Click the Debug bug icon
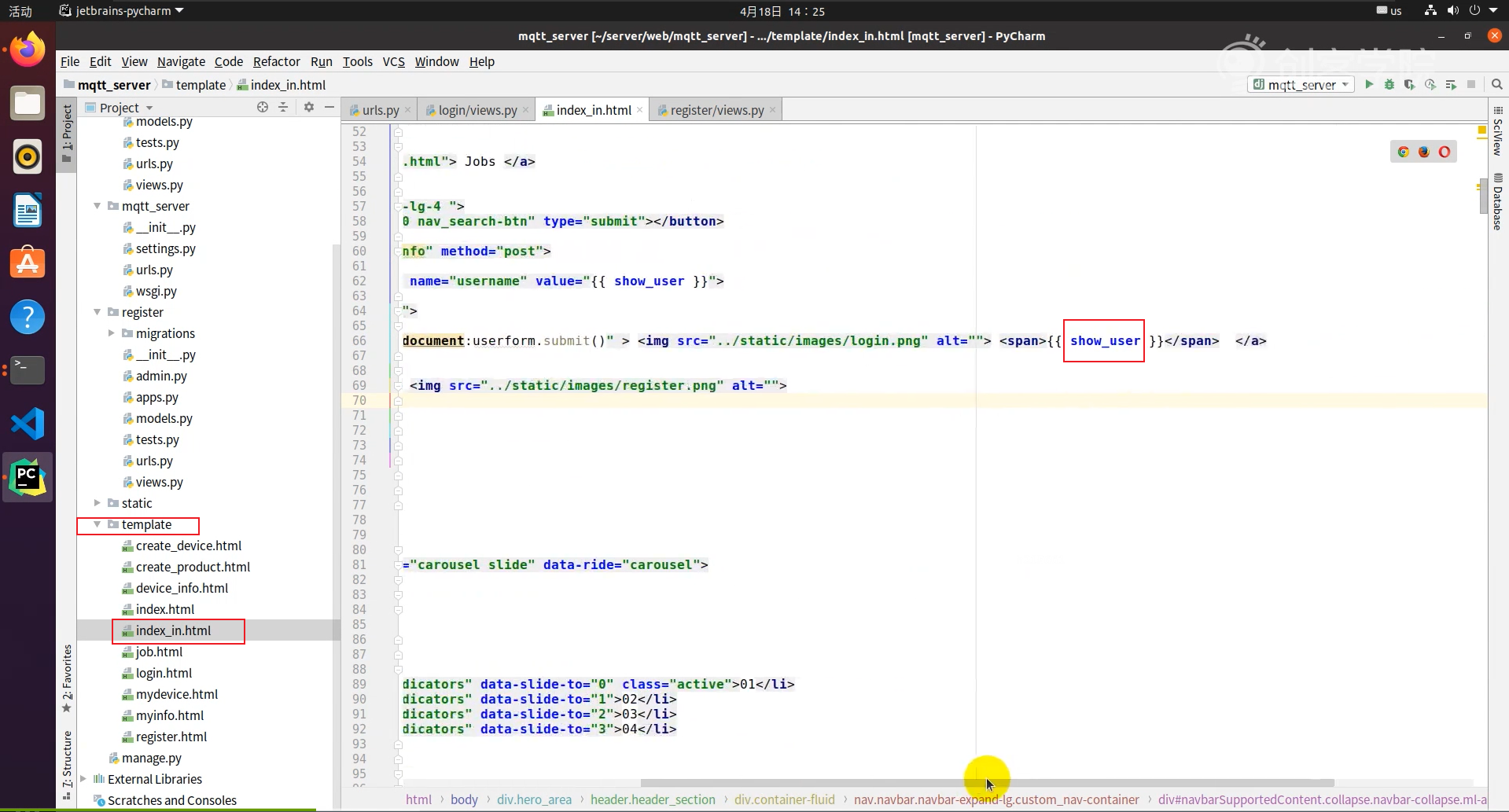 (1389, 84)
